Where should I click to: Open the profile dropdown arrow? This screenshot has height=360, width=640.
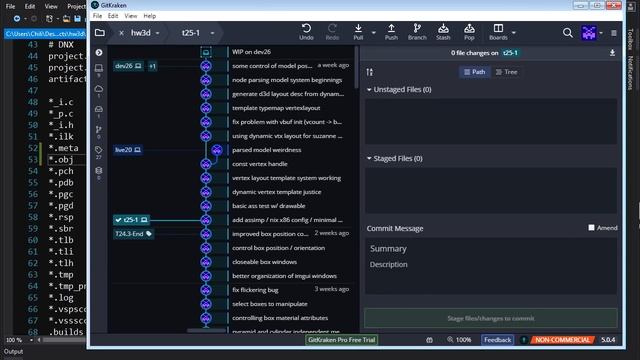[x=601, y=33]
